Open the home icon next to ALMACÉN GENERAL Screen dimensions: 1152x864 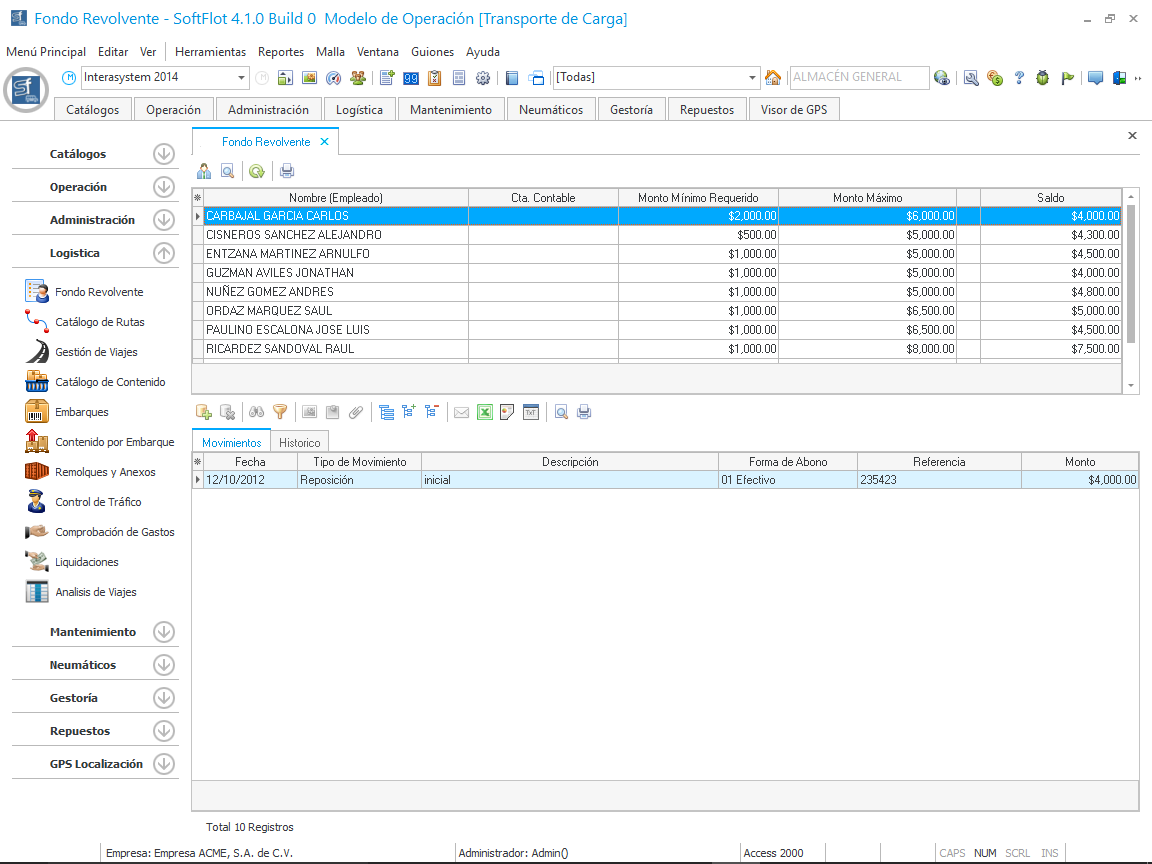[773, 78]
